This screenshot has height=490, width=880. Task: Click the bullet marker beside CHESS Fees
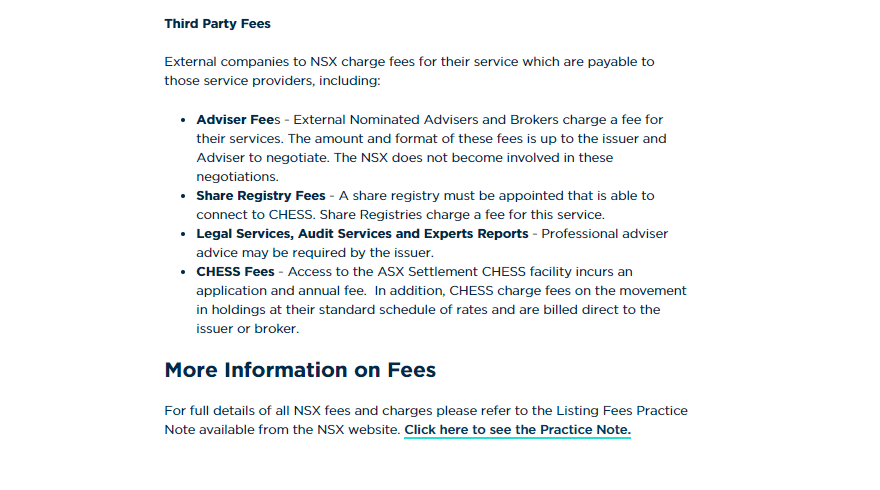184,272
